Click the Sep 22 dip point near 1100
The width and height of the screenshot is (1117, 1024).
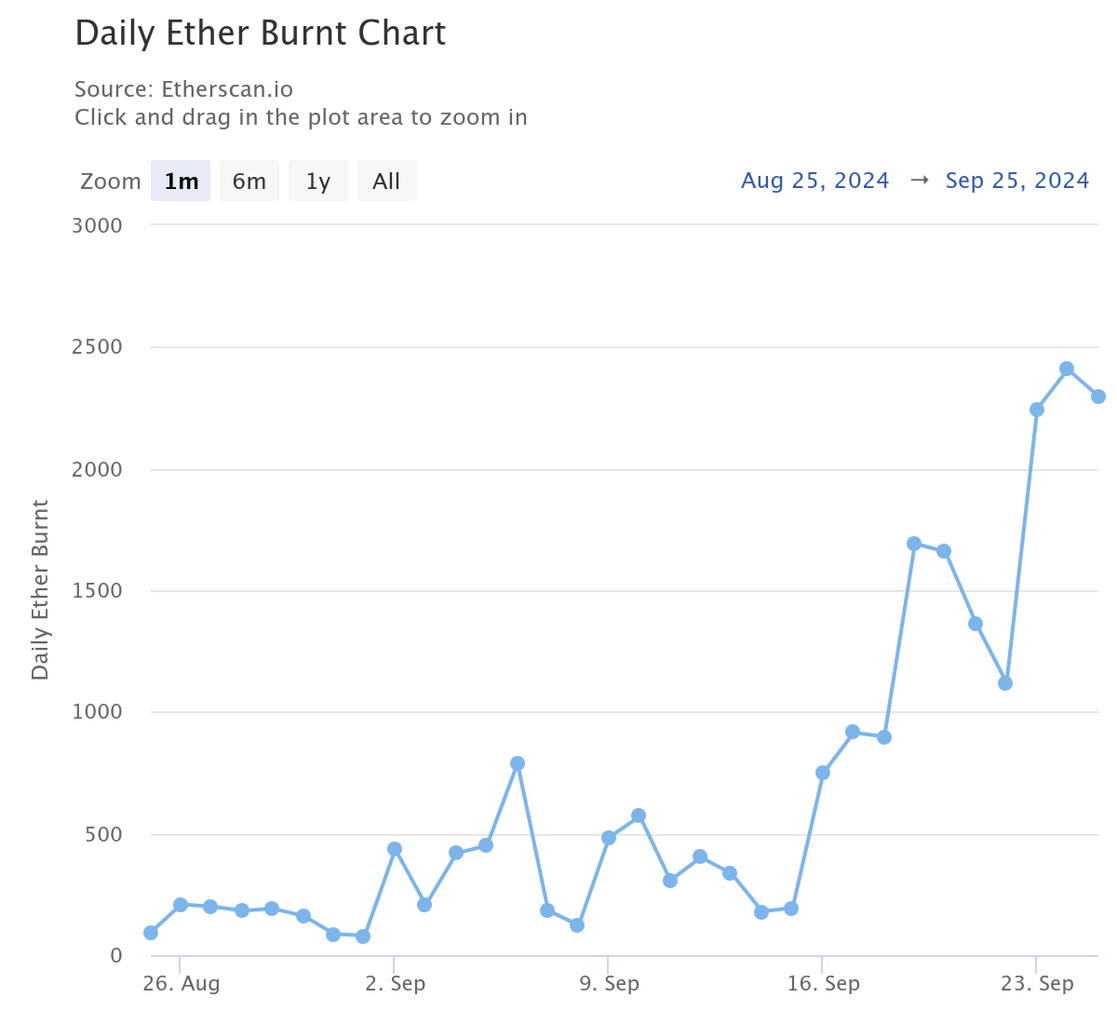coord(1006,683)
